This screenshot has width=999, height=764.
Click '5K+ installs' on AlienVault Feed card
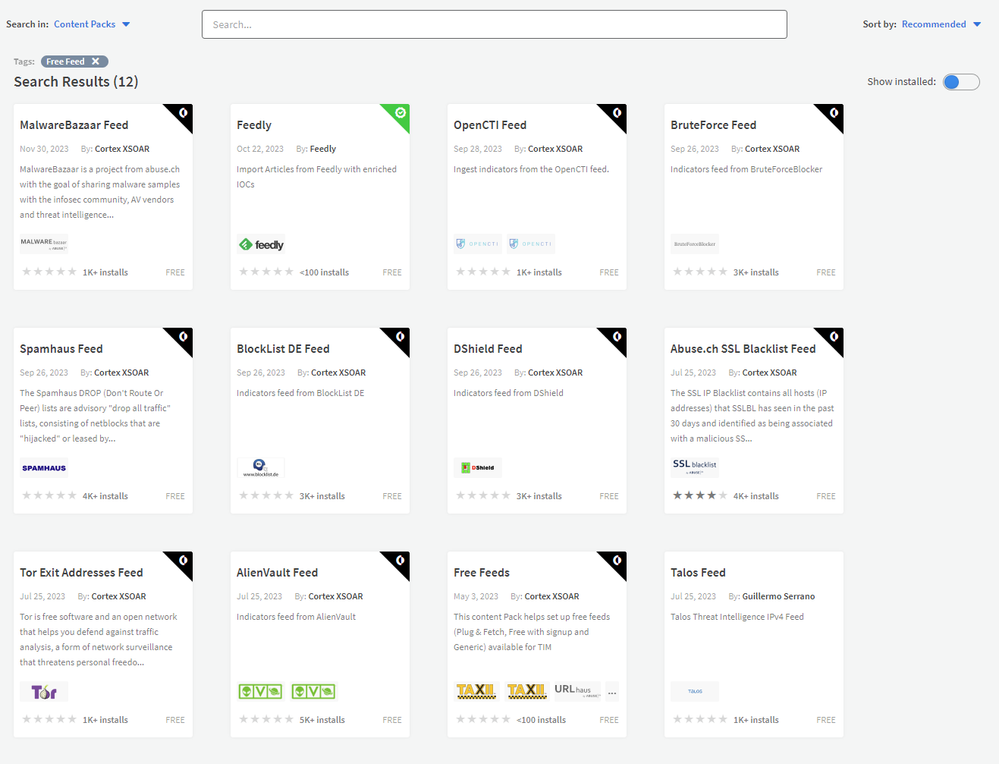(x=322, y=719)
